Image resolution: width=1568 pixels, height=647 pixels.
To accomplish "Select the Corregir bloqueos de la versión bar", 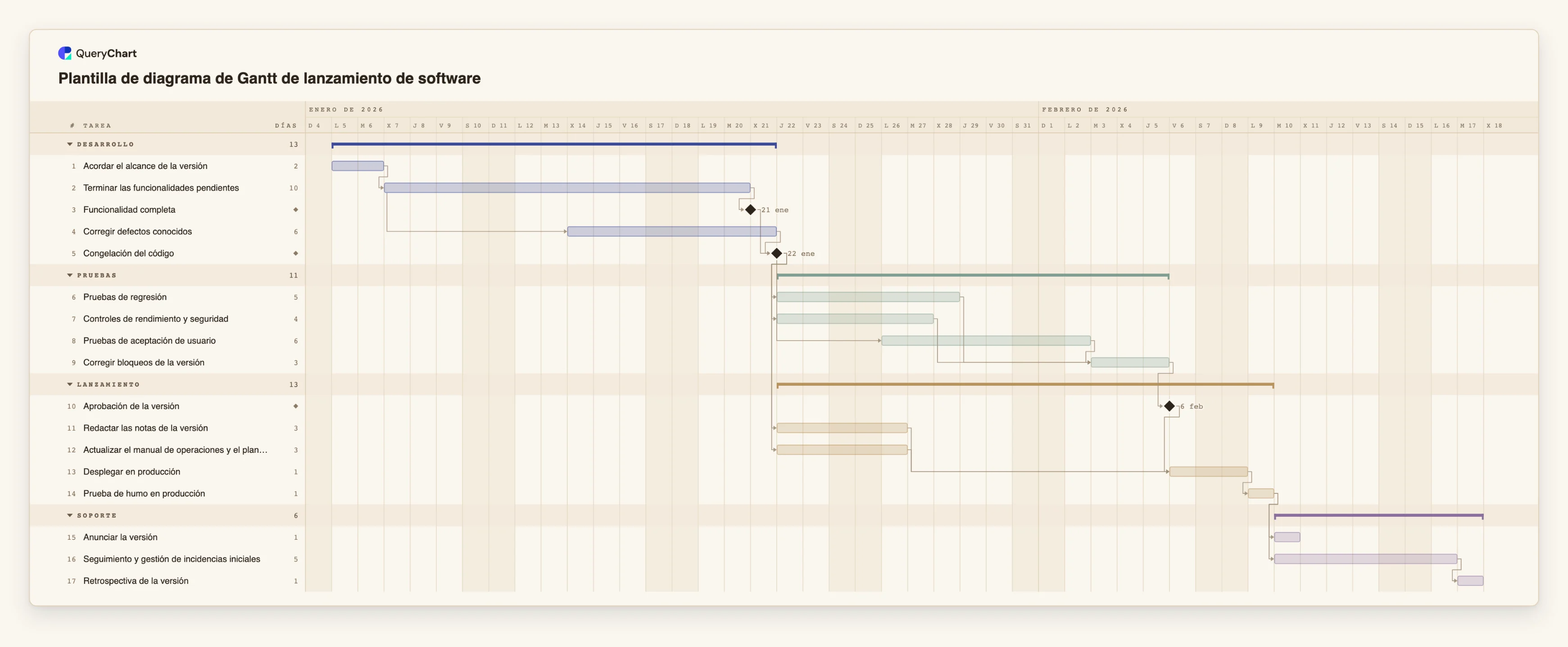I will (x=1130, y=363).
